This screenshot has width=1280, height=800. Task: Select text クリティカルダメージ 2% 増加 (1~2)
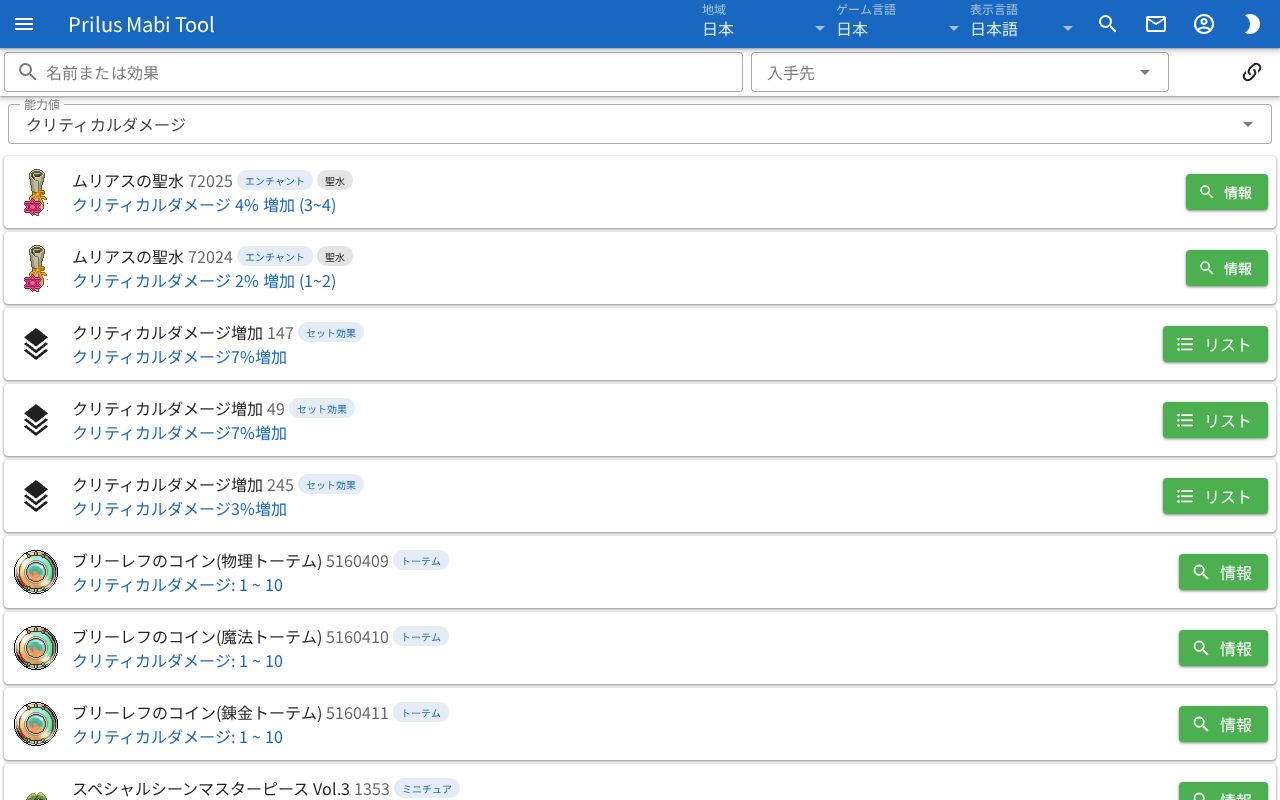click(x=204, y=281)
